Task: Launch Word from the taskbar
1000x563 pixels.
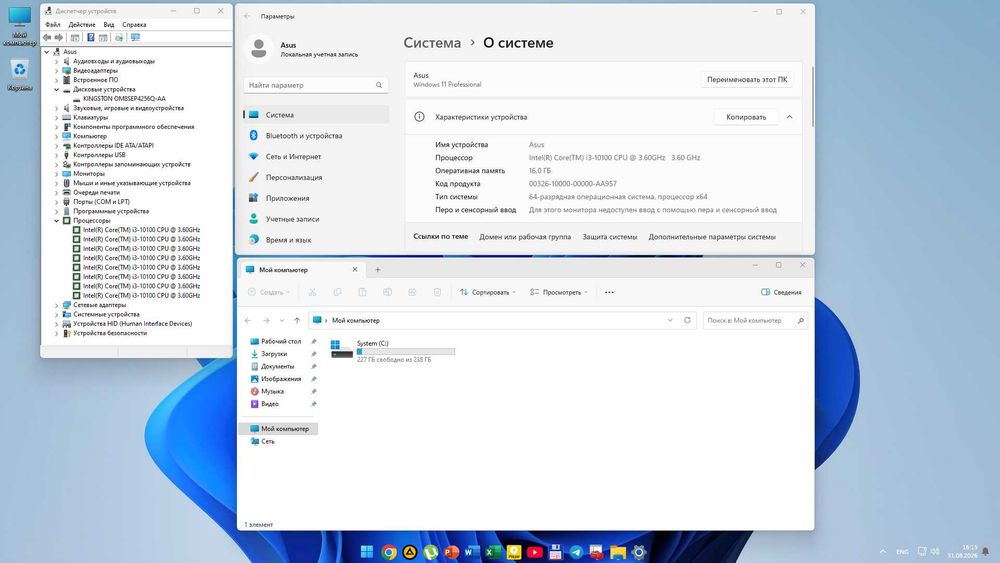Action: click(x=472, y=552)
